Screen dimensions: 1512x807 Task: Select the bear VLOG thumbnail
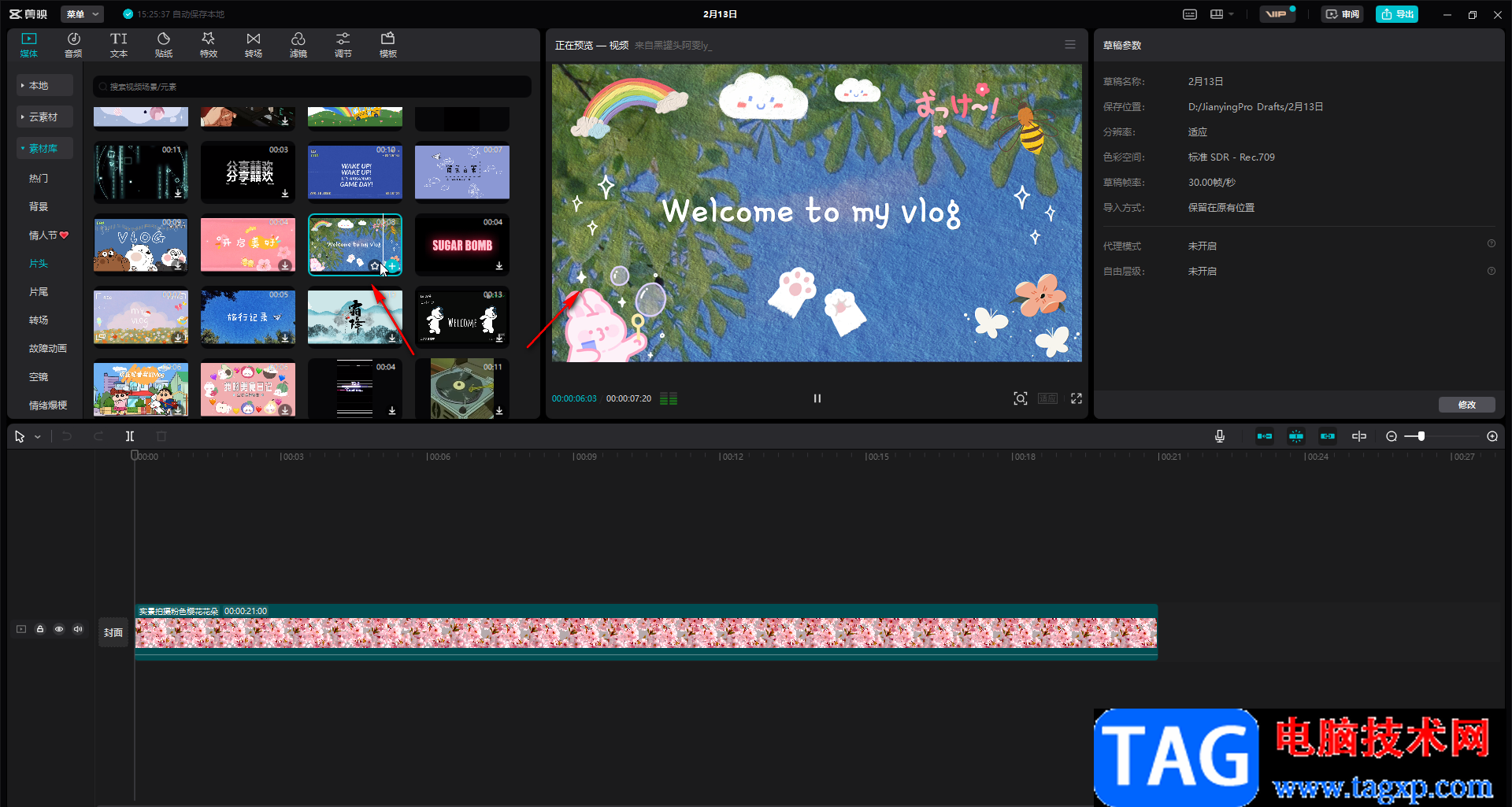pyautogui.click(x=141, y=244)
